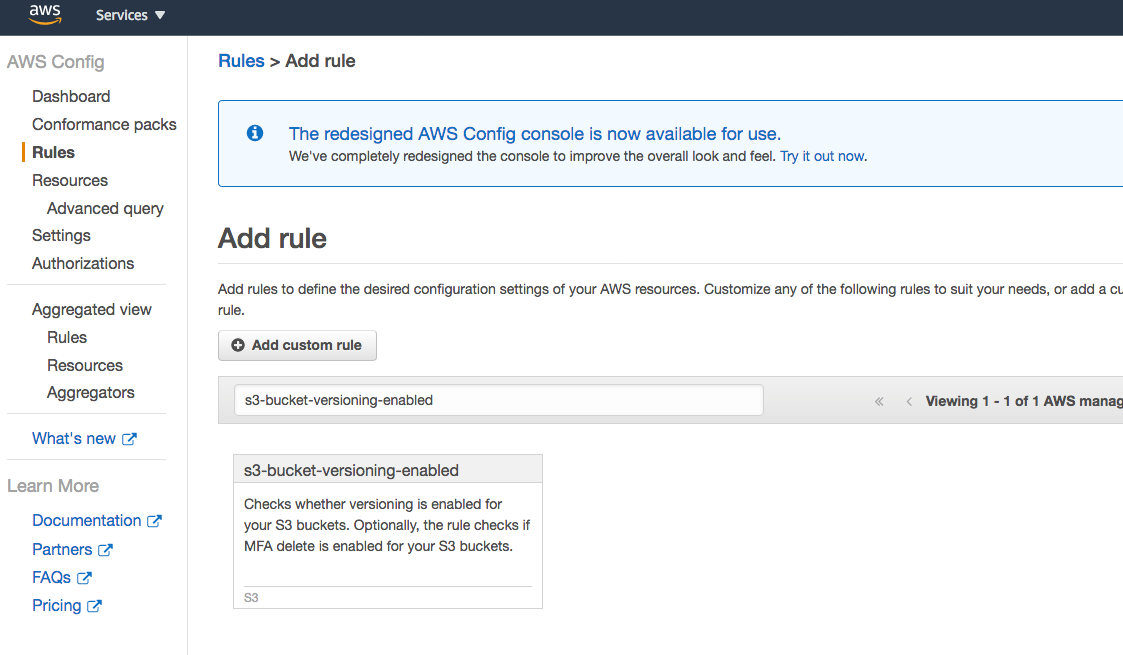
Task: Open Advanced query in the sidebar
Action: click(x=105, y=208)
